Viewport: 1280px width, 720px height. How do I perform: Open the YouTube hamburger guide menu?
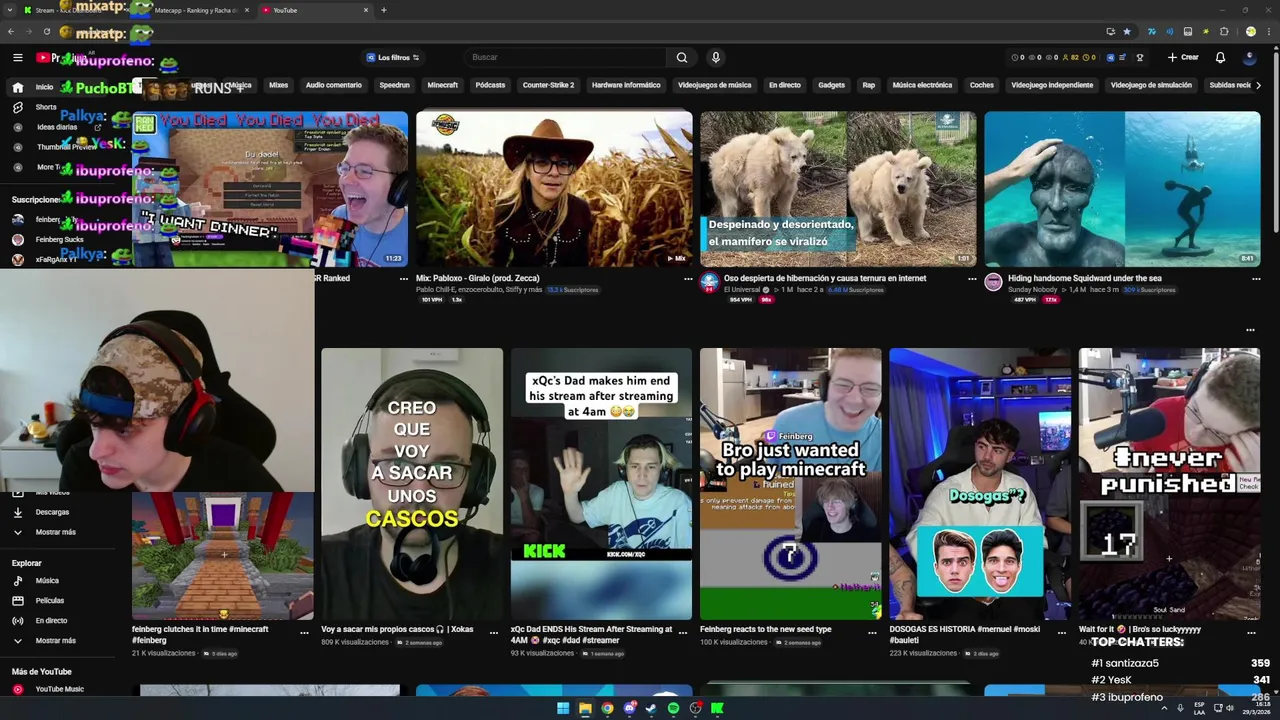17,58
